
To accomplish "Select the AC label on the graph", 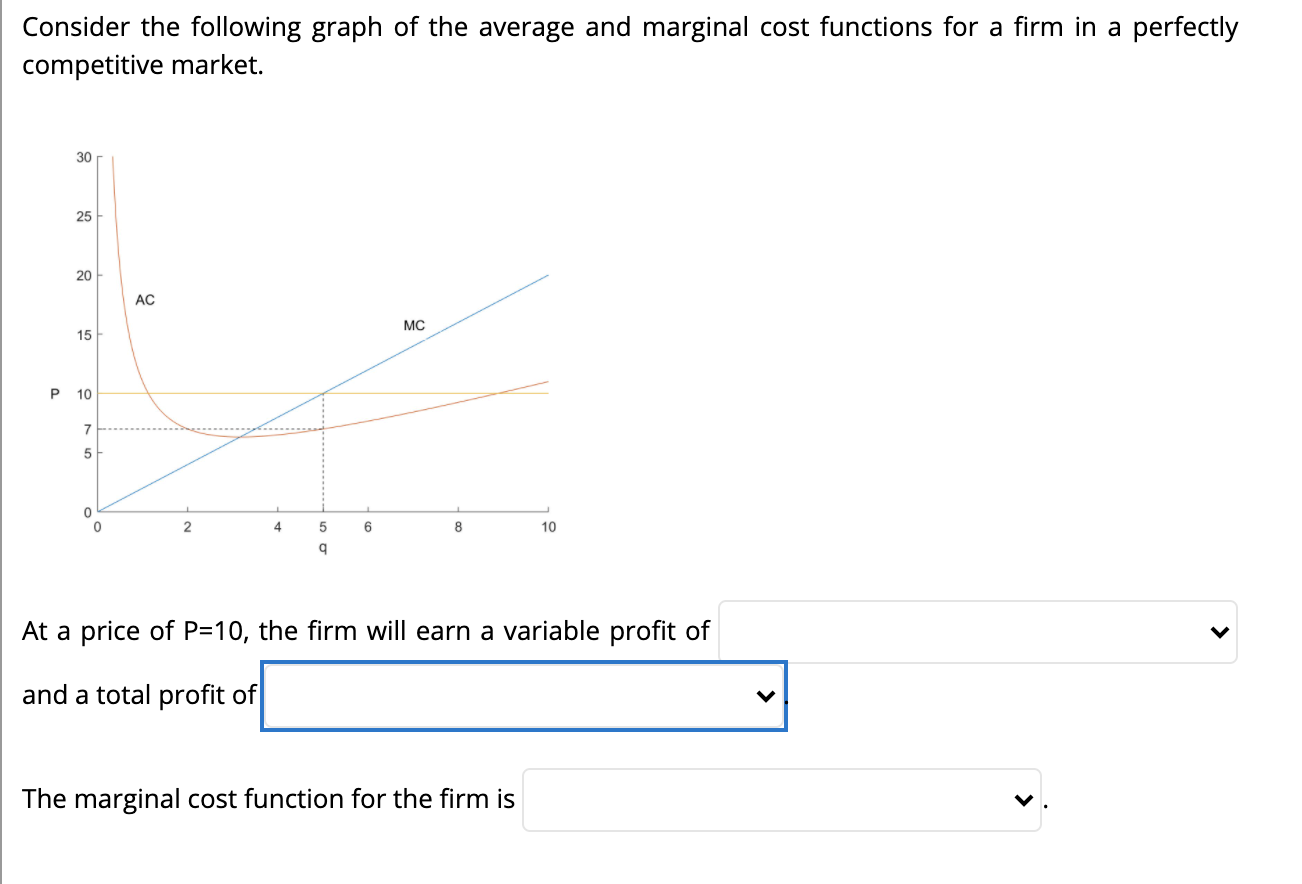I will 145,299.
